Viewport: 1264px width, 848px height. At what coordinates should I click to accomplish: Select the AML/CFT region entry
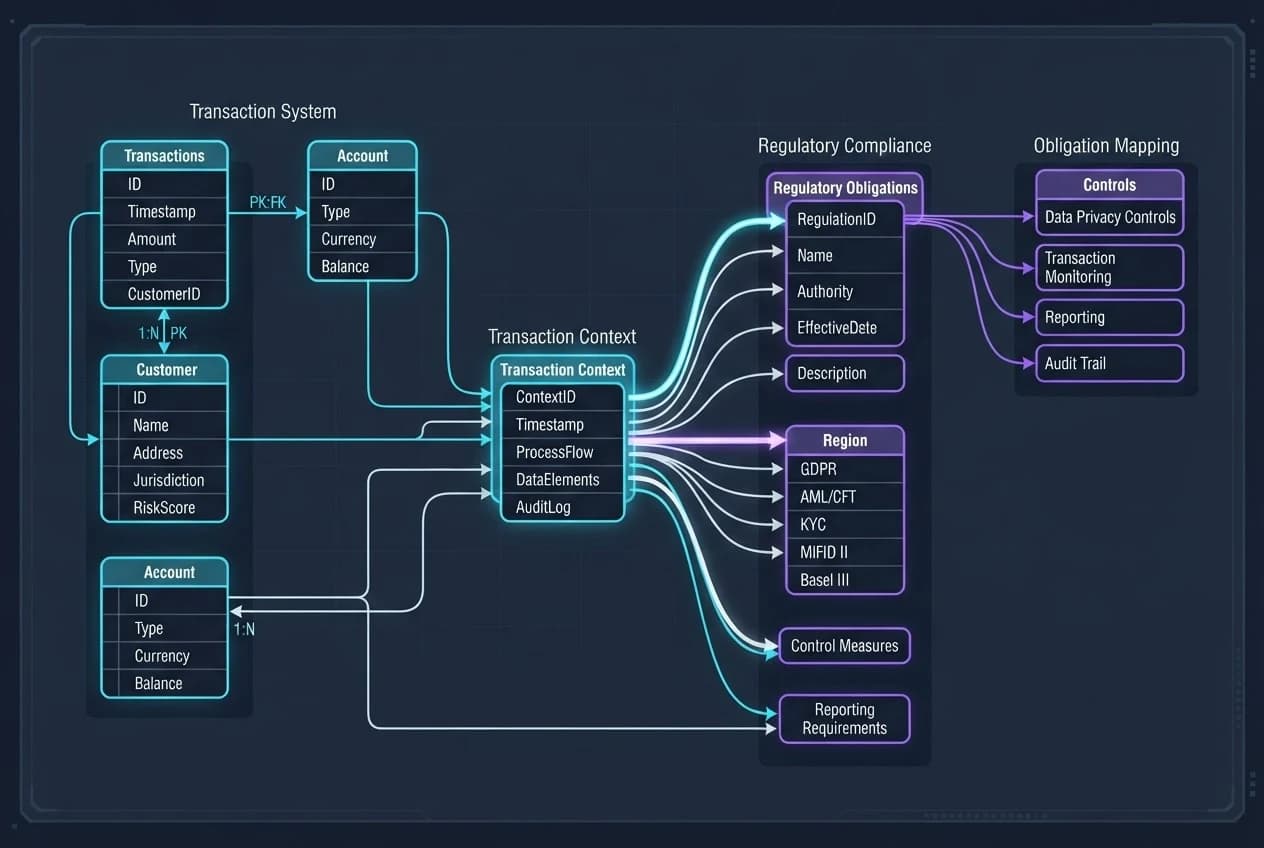tap(845, 497)
